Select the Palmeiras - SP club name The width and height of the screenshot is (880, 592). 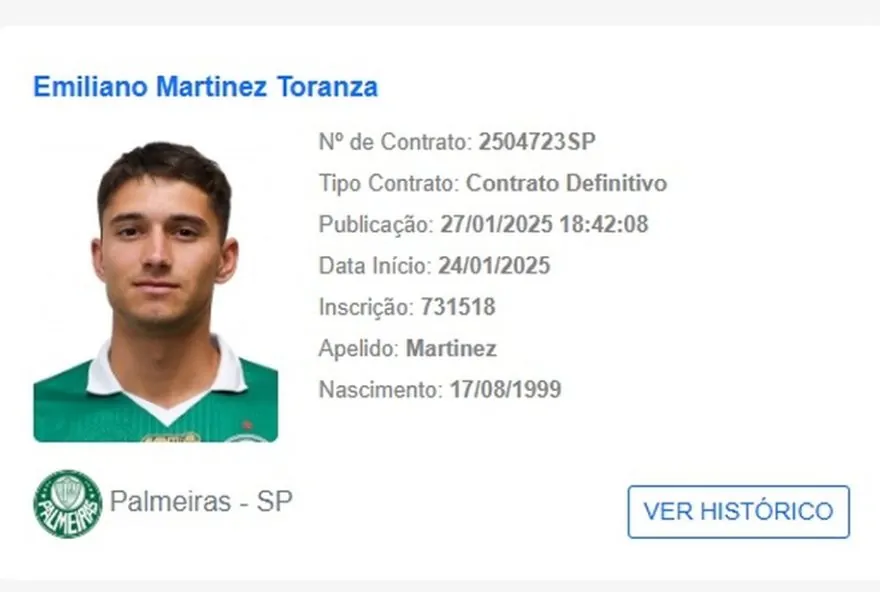(201, 502)
